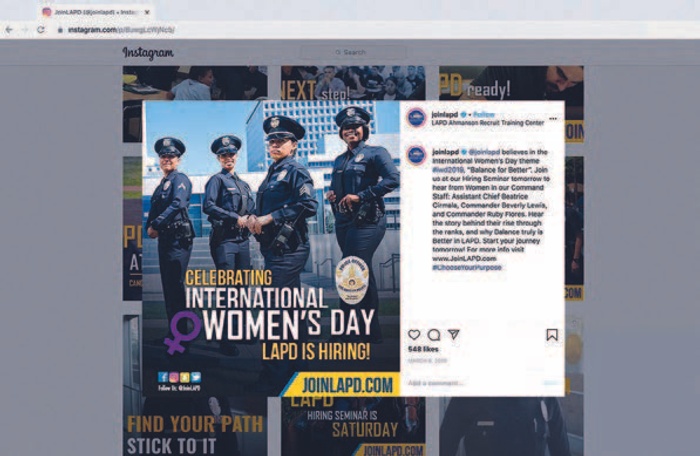Select the JoinLAPD Instagram browser tab

(x=96, y=12)
